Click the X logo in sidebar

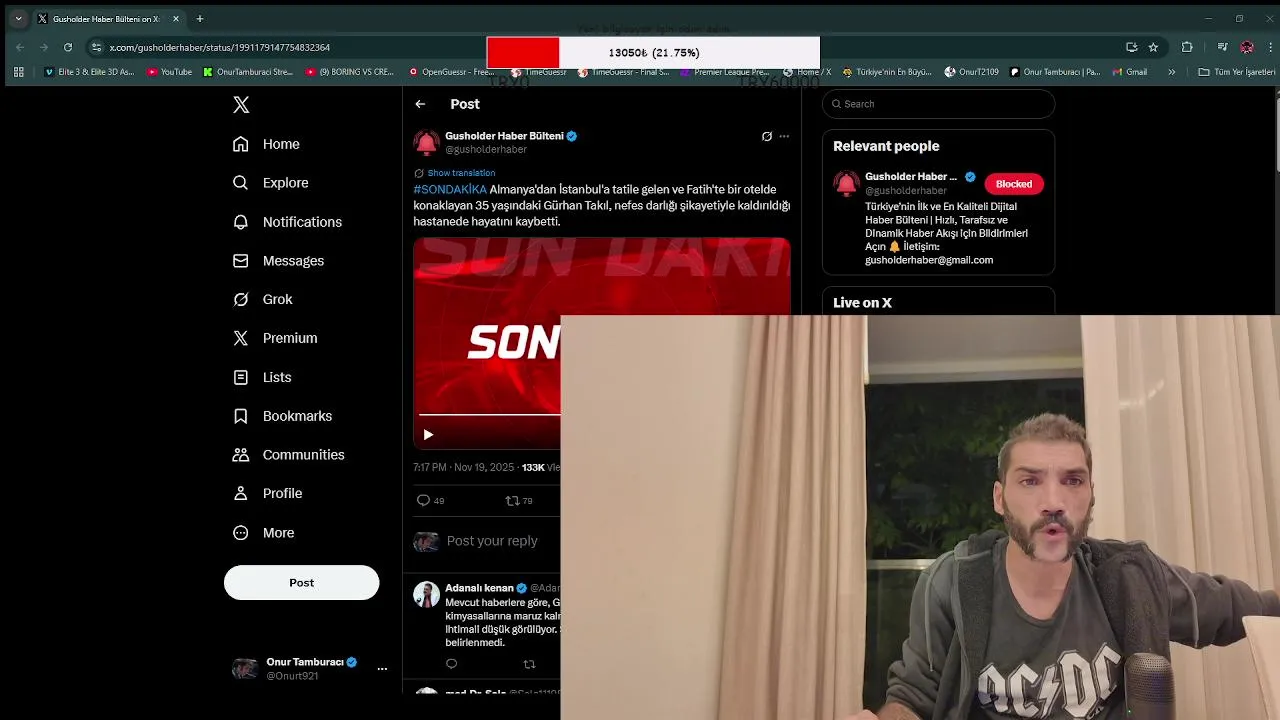241,105
